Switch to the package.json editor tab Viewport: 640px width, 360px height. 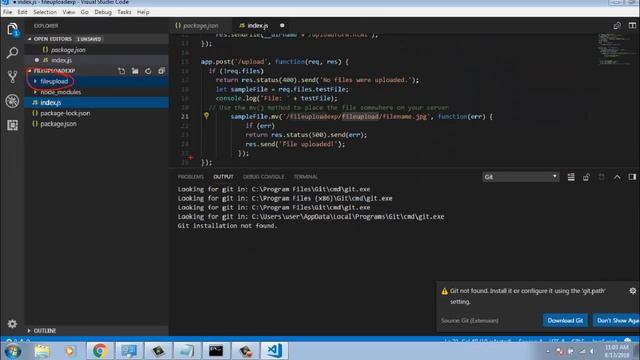(200, 26)
